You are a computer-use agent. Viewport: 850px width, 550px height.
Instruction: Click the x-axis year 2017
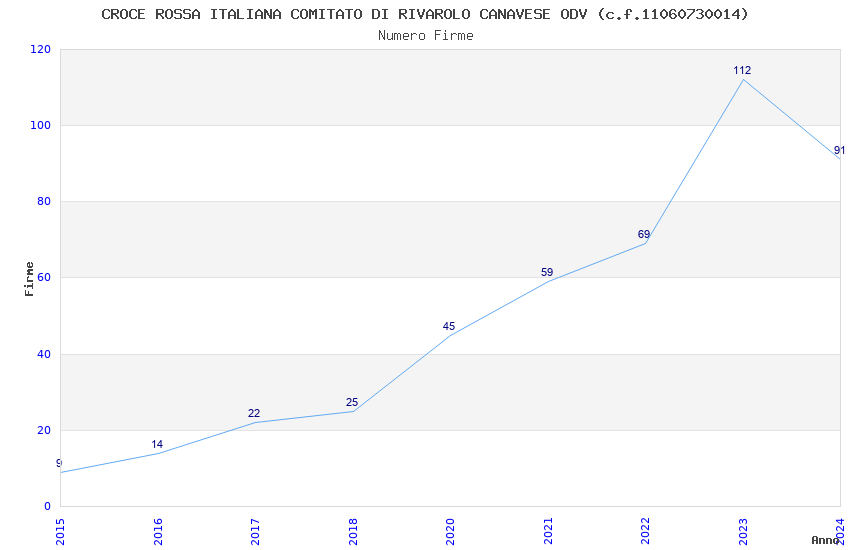[255, 532]
